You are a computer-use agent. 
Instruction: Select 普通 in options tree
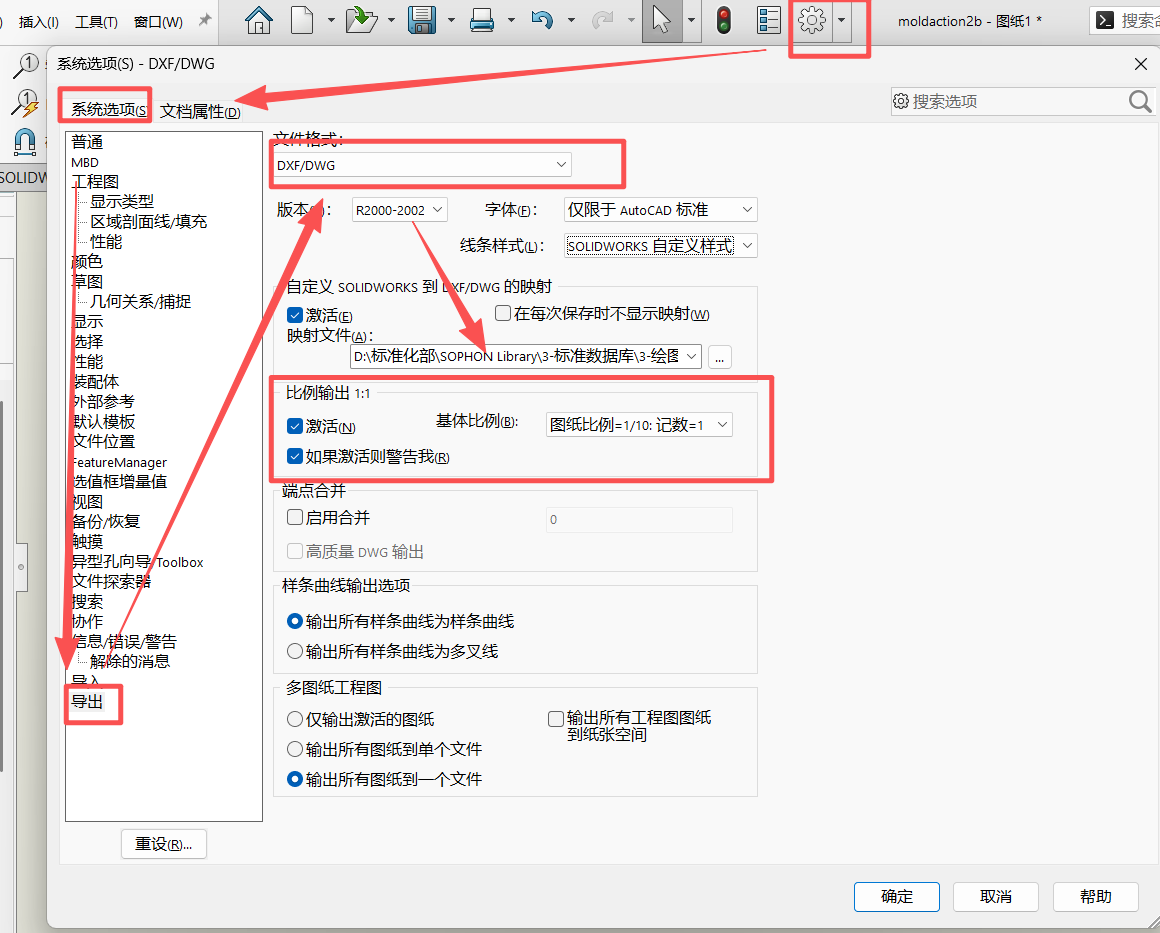point(87,142)
